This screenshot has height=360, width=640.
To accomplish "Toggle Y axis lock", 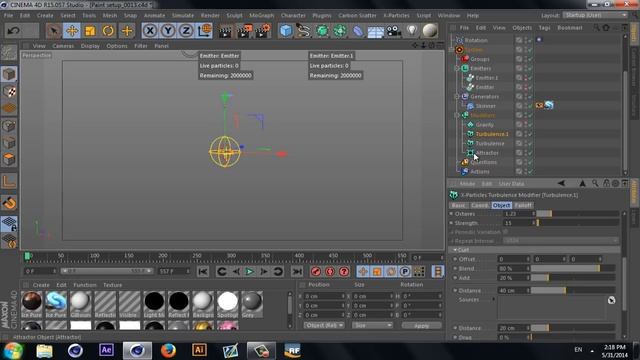I will 168,31.
